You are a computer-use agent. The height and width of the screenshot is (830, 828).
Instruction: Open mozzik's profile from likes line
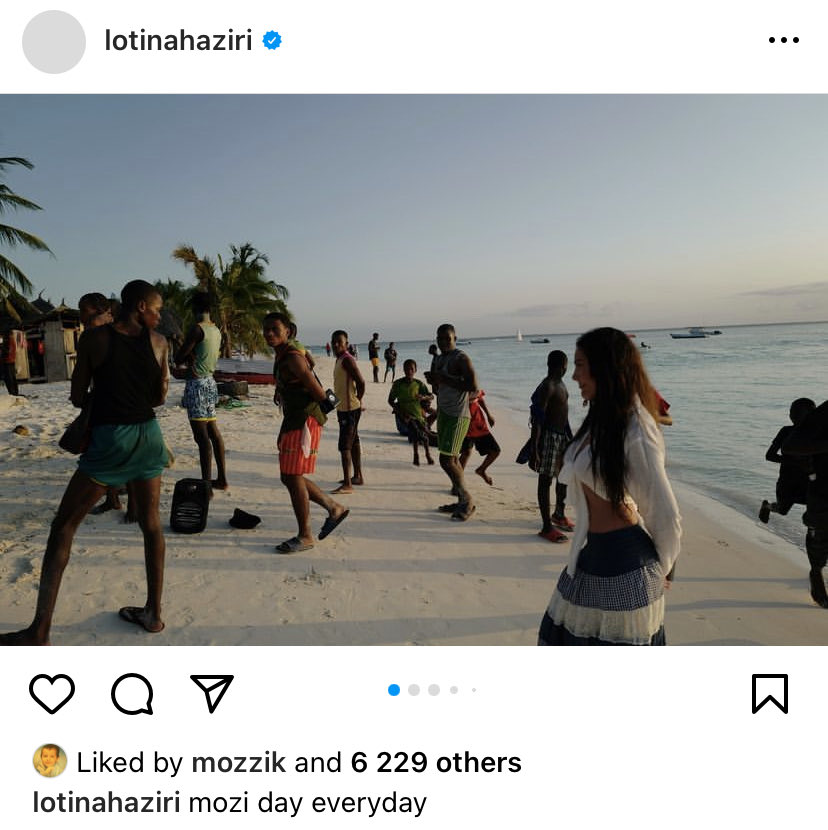[x=238, y=762]
